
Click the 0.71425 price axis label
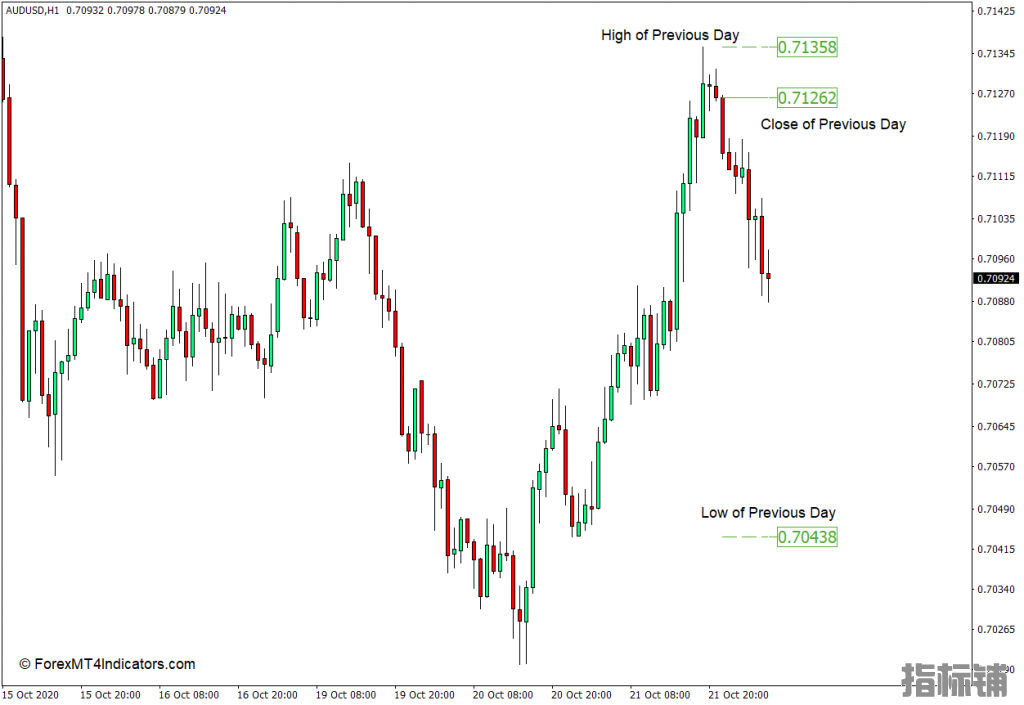(x=996, y=12)
